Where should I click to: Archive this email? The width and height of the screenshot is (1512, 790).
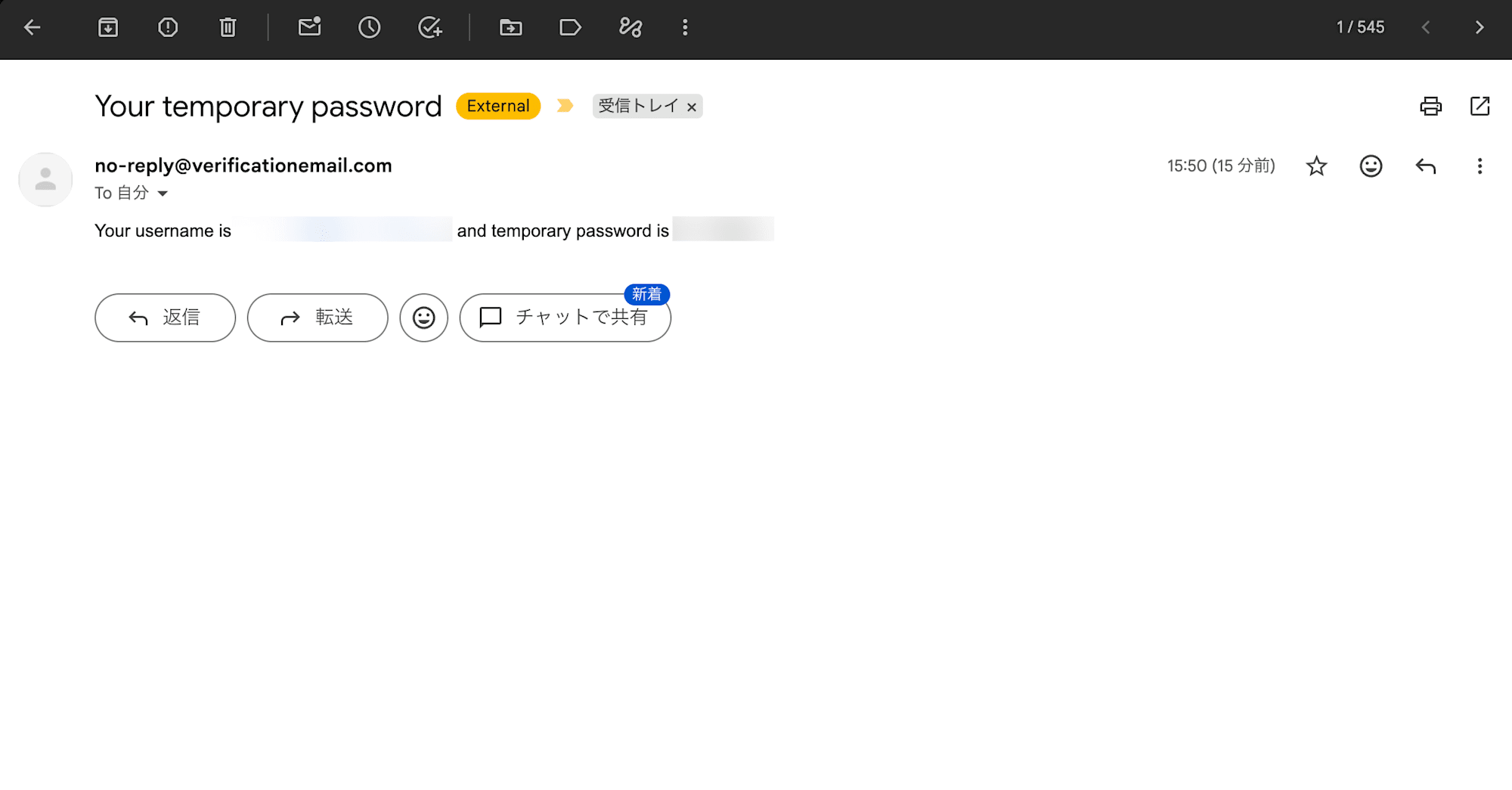[x=108, y=28]
